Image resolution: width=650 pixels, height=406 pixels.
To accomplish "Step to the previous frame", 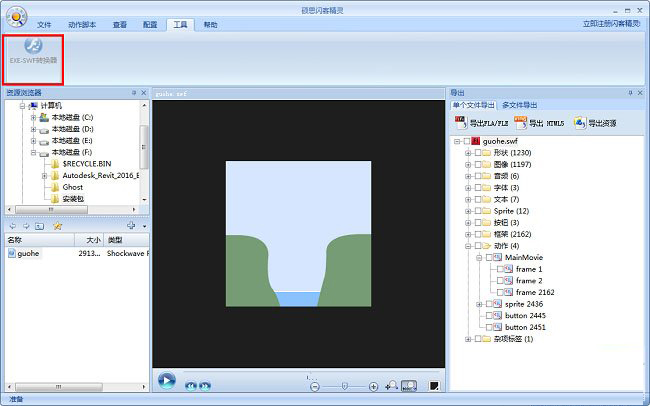I will pos(191,384).
